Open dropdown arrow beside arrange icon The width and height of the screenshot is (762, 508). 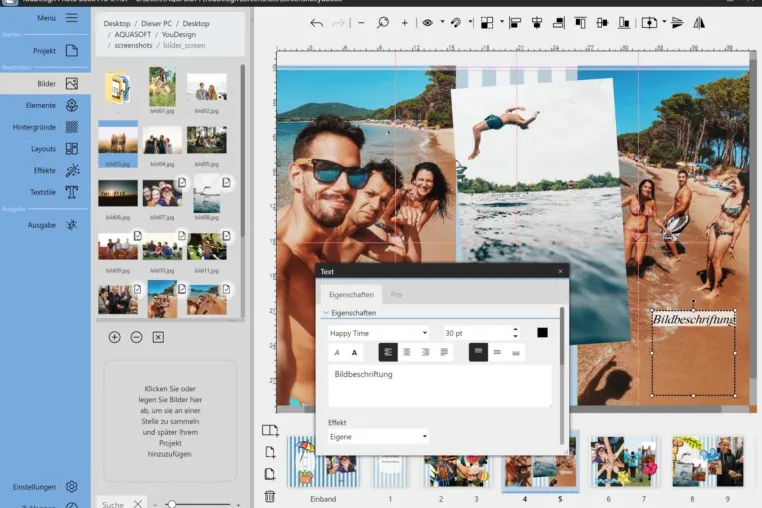(502, 22)
